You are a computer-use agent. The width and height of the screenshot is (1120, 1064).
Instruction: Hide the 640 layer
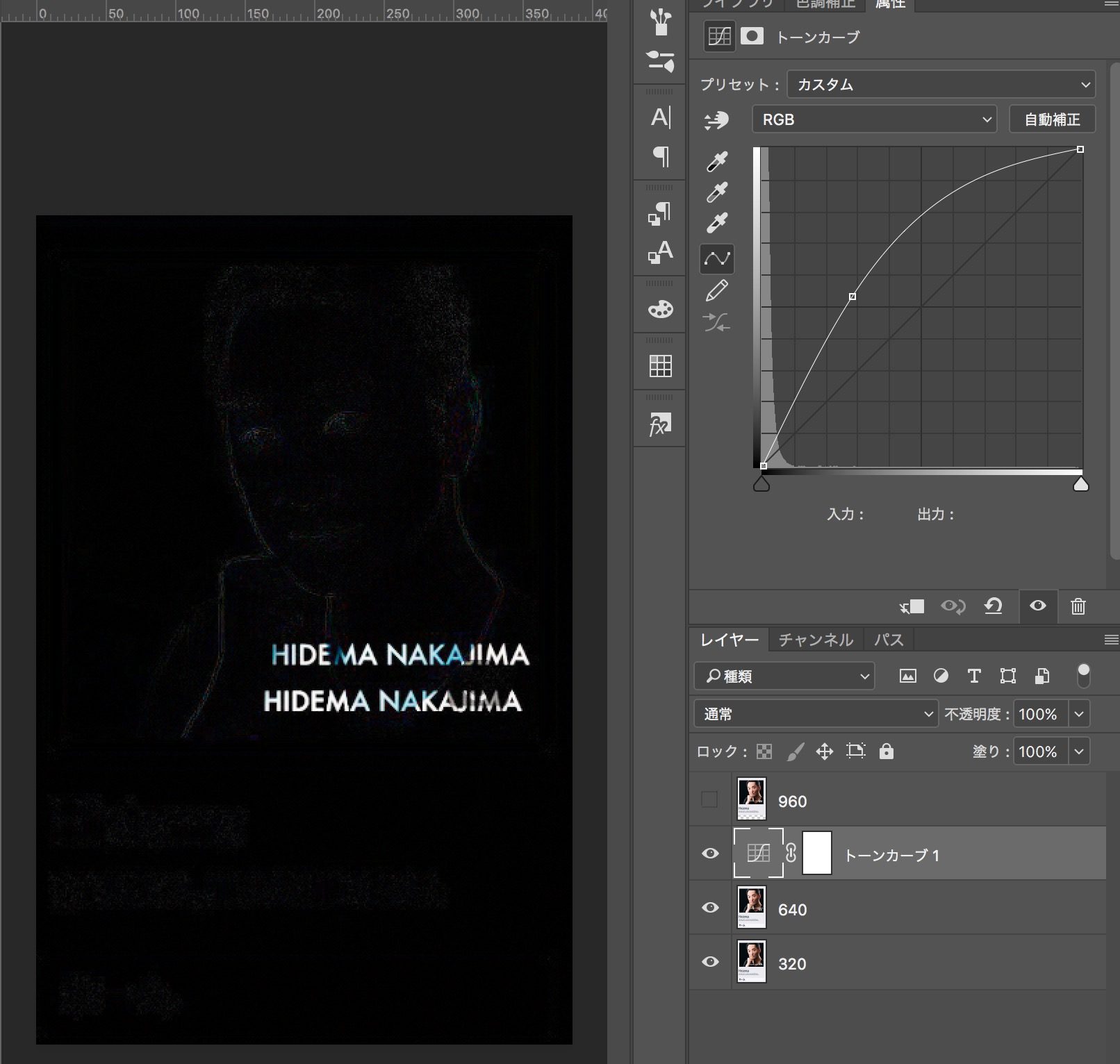(x=709, y=908)
